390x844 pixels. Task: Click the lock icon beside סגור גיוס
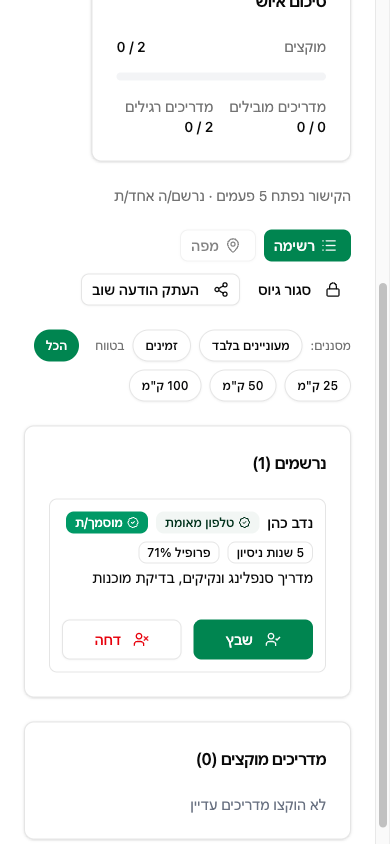pyautogui.click(x=333, y=290)
